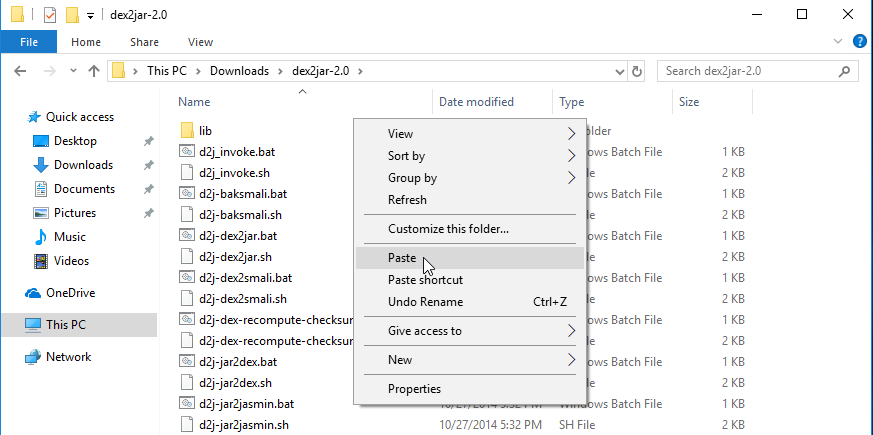873x435 pixels.
Task: Sort by the Date modified column header
Action: tap(476, 102)
